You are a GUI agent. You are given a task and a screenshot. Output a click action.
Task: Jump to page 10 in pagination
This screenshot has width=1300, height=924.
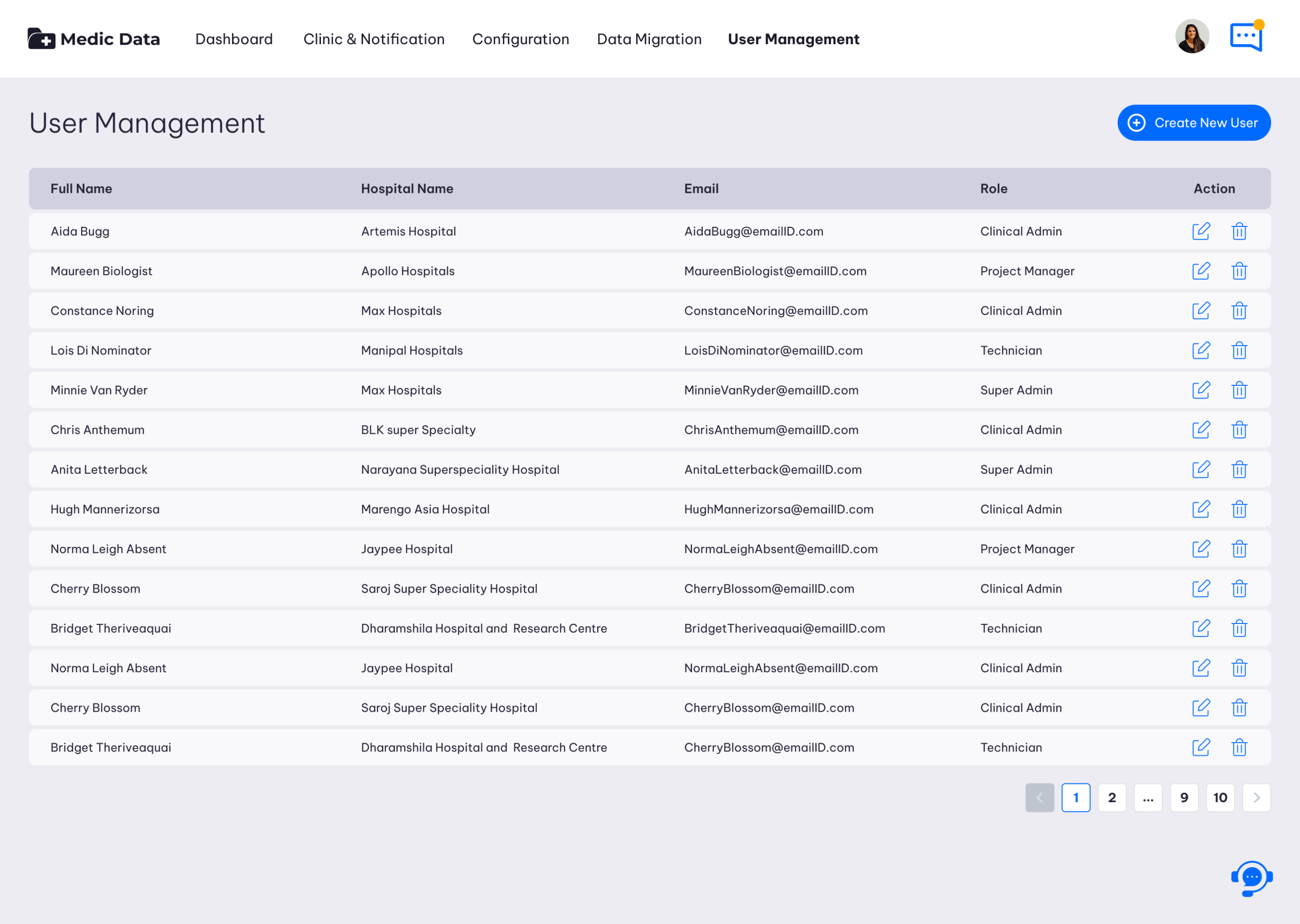(1220, 798)
